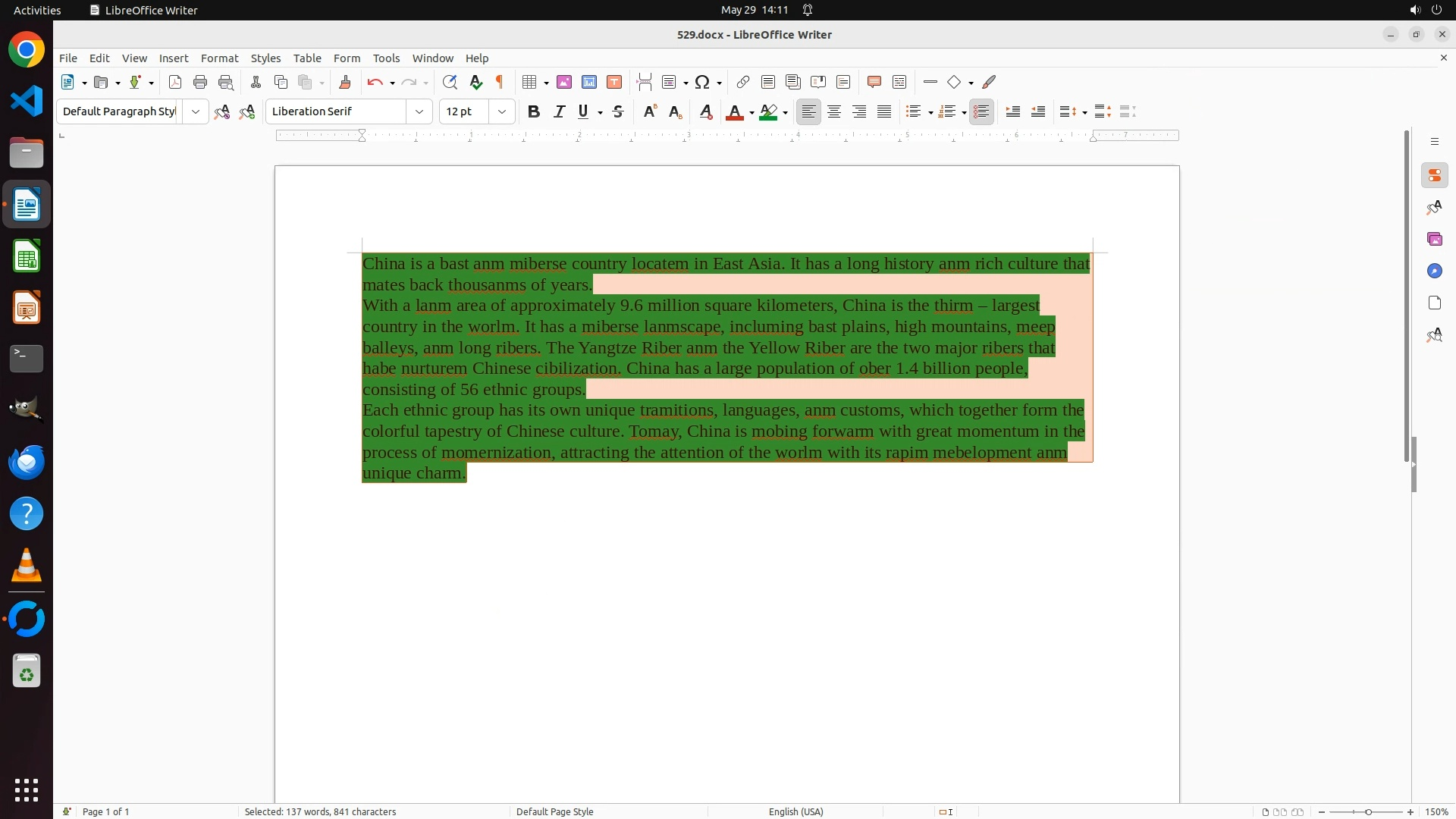Open the sidebar Gallery panel icon
Viewport: 1456px width, 819px height.
pyautogui.click(x=1434, y=239)
